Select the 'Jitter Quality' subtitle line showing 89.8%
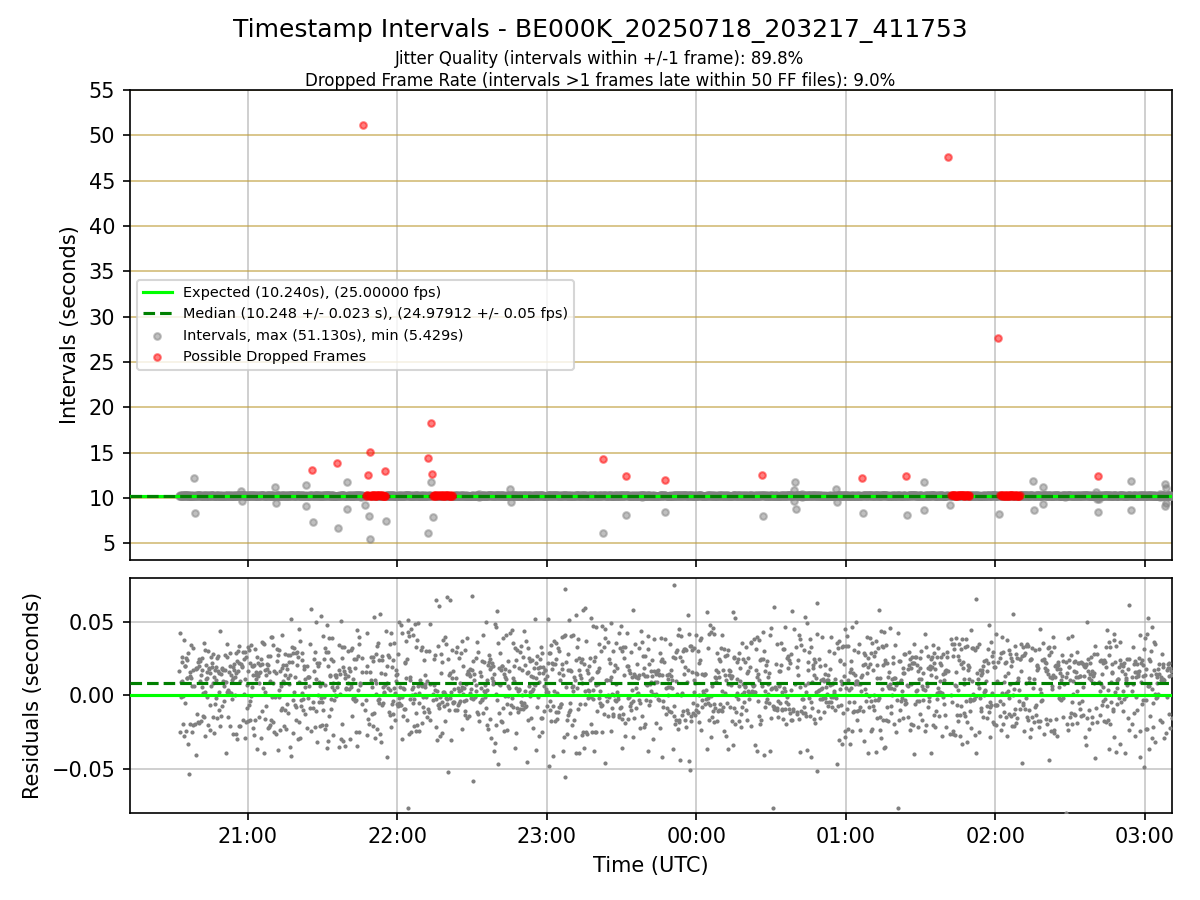1200x900 pixels. point(599,59)
